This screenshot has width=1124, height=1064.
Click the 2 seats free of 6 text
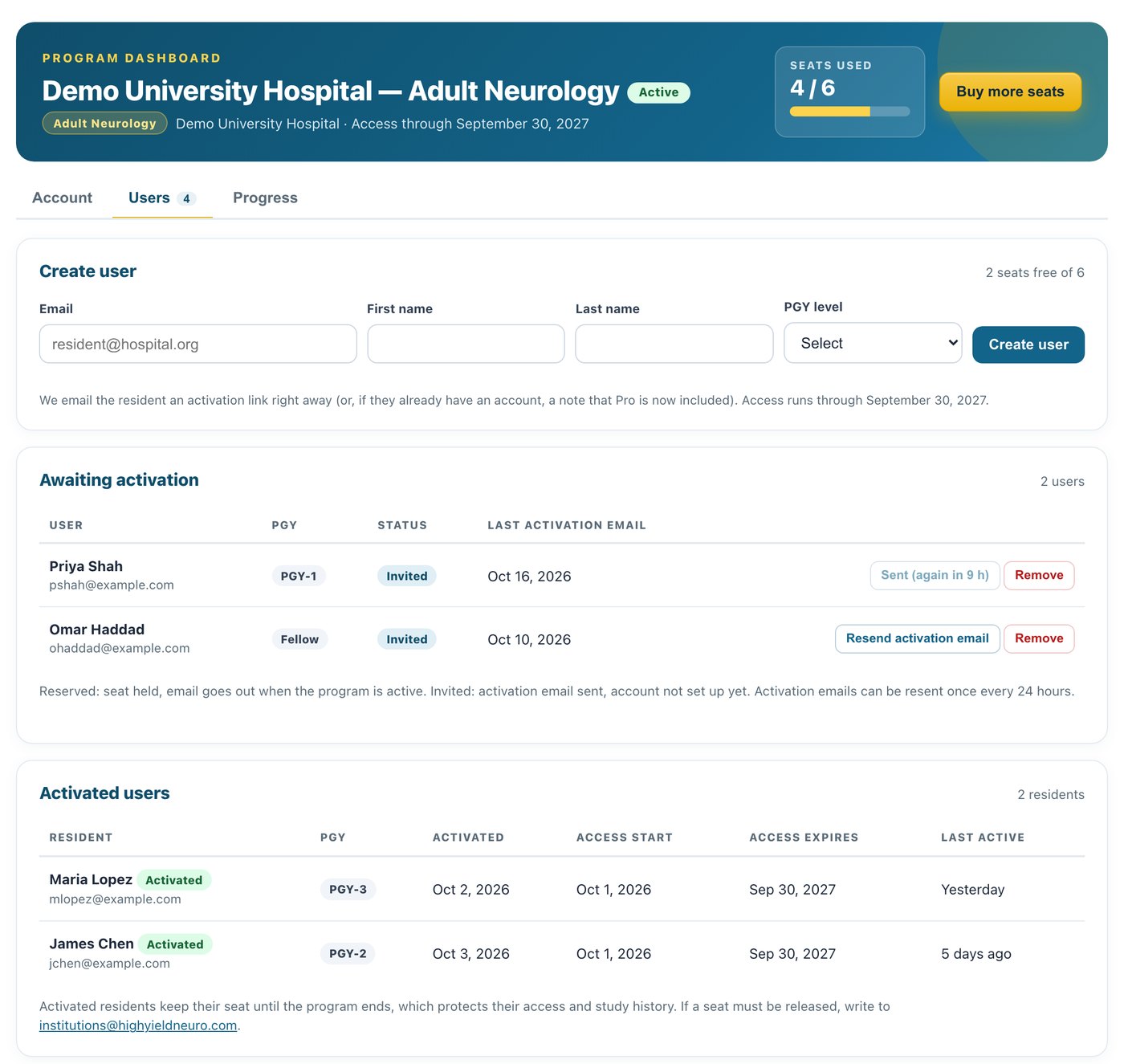1035,272
